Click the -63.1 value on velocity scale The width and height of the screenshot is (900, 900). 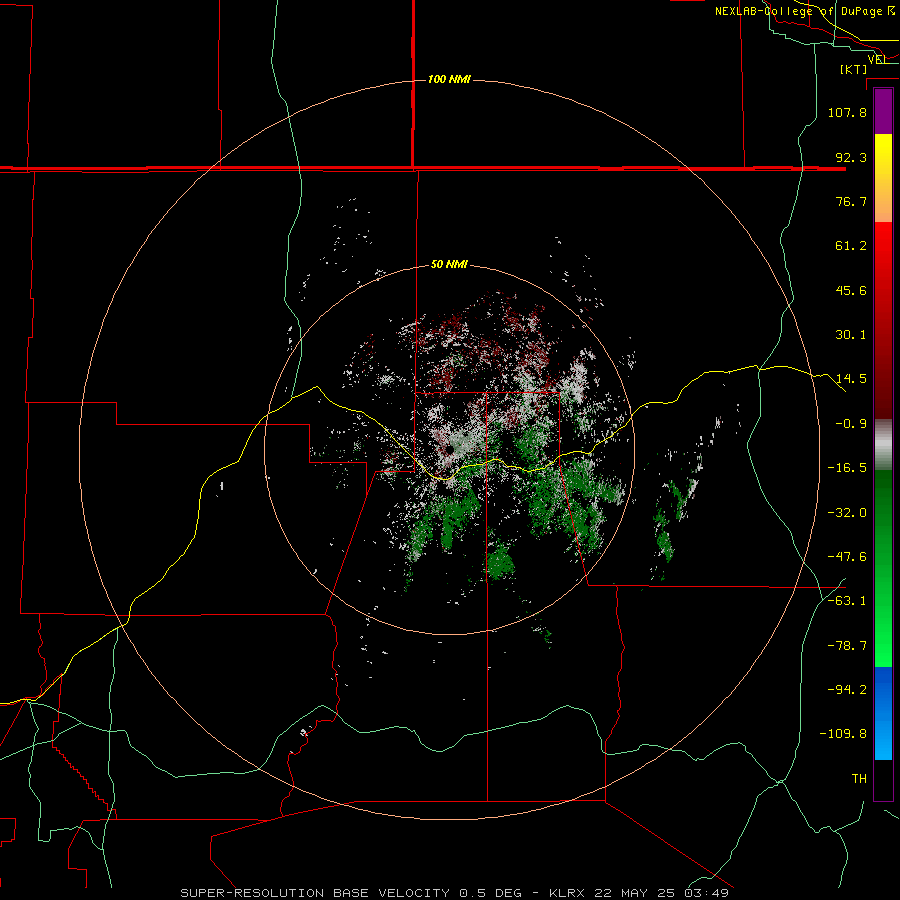847,601
